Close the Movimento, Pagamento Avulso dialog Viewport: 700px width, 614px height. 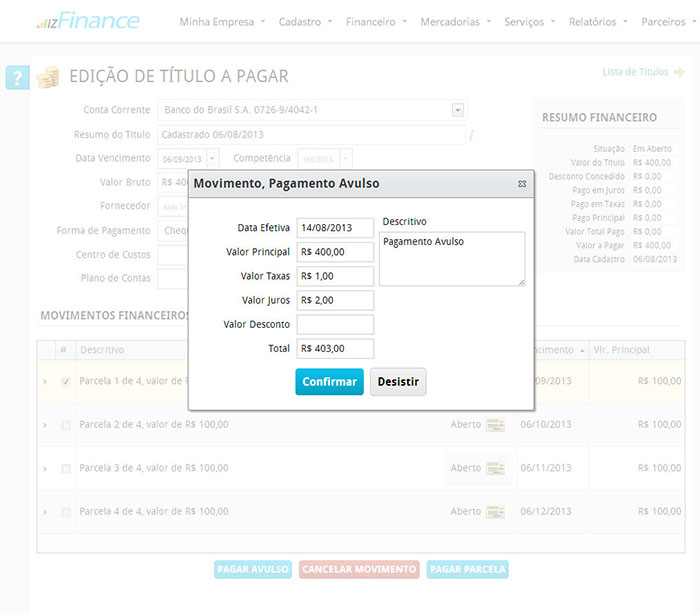pos(522,184)
